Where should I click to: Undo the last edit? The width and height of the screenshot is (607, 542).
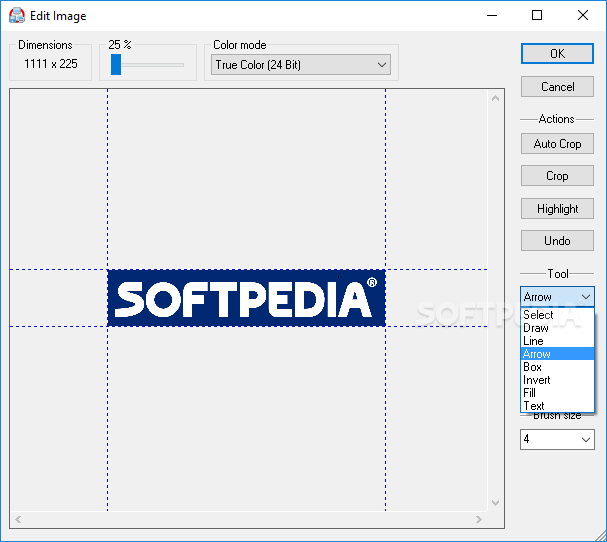557,241
